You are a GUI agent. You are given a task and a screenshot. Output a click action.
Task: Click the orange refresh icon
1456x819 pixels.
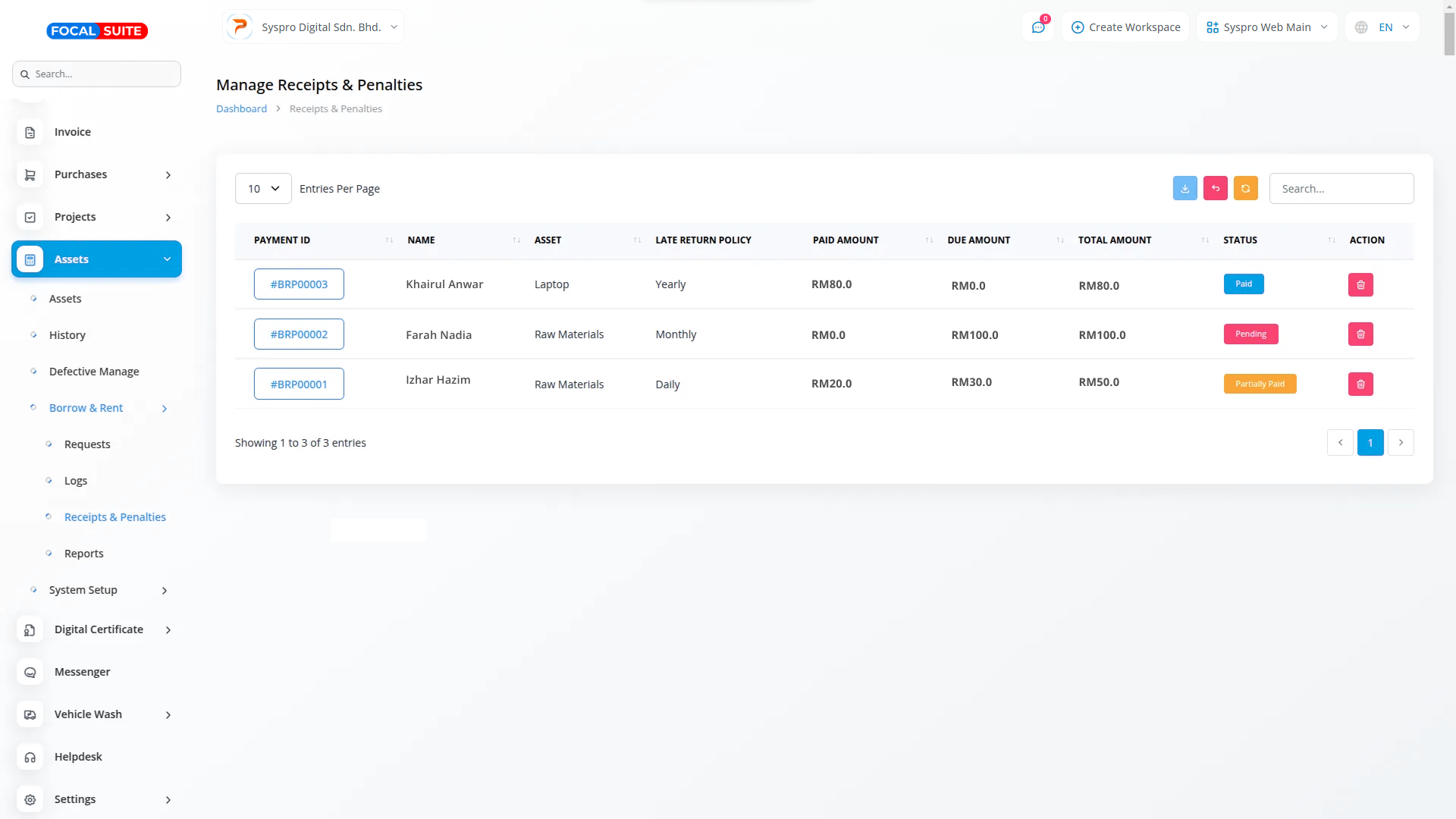tap(1245, 188)
